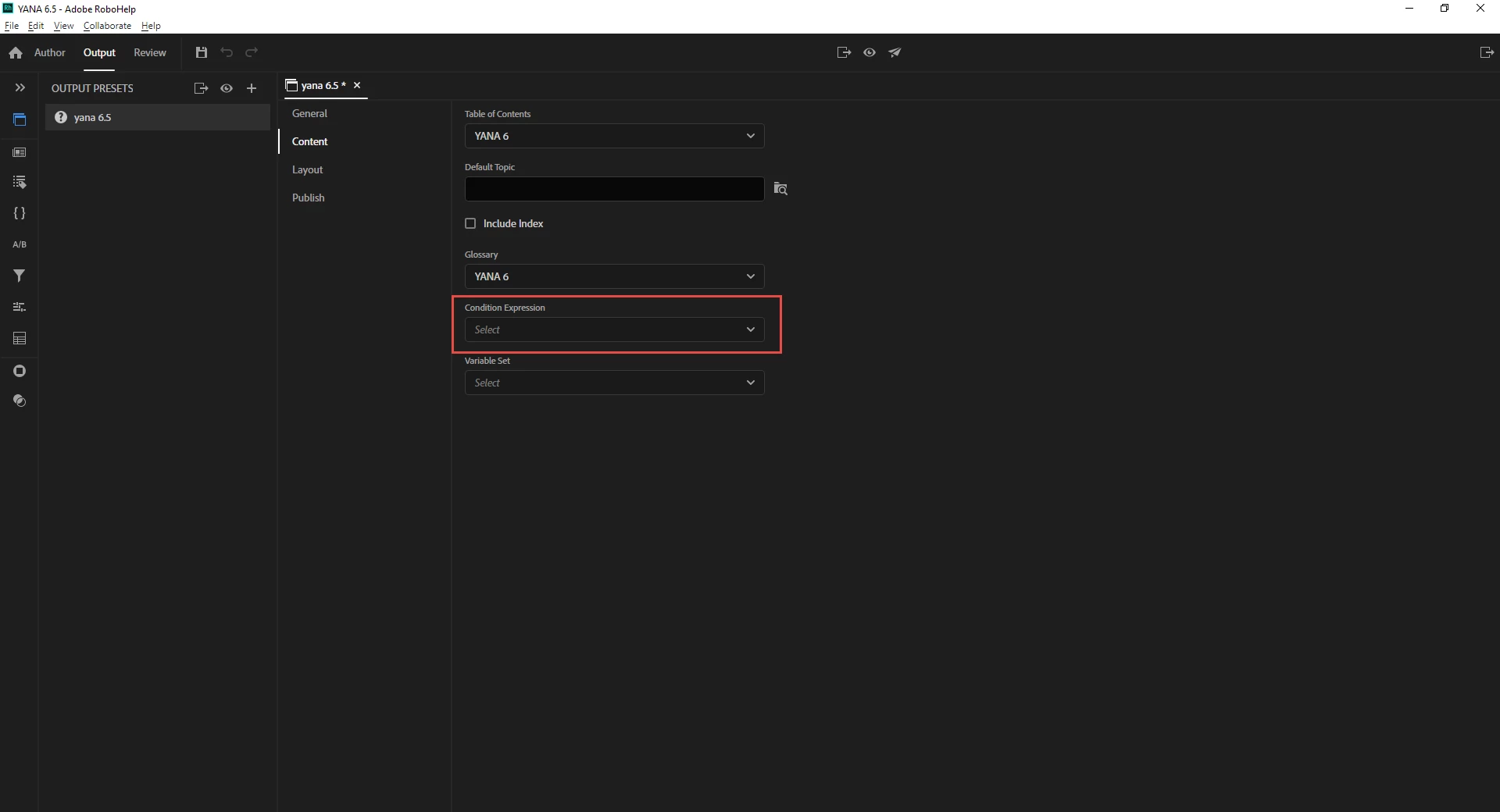Image resolution: width=1500 pixels, height=812 pixels.
Task: Go to the Home icon
Action: (16, 53)
